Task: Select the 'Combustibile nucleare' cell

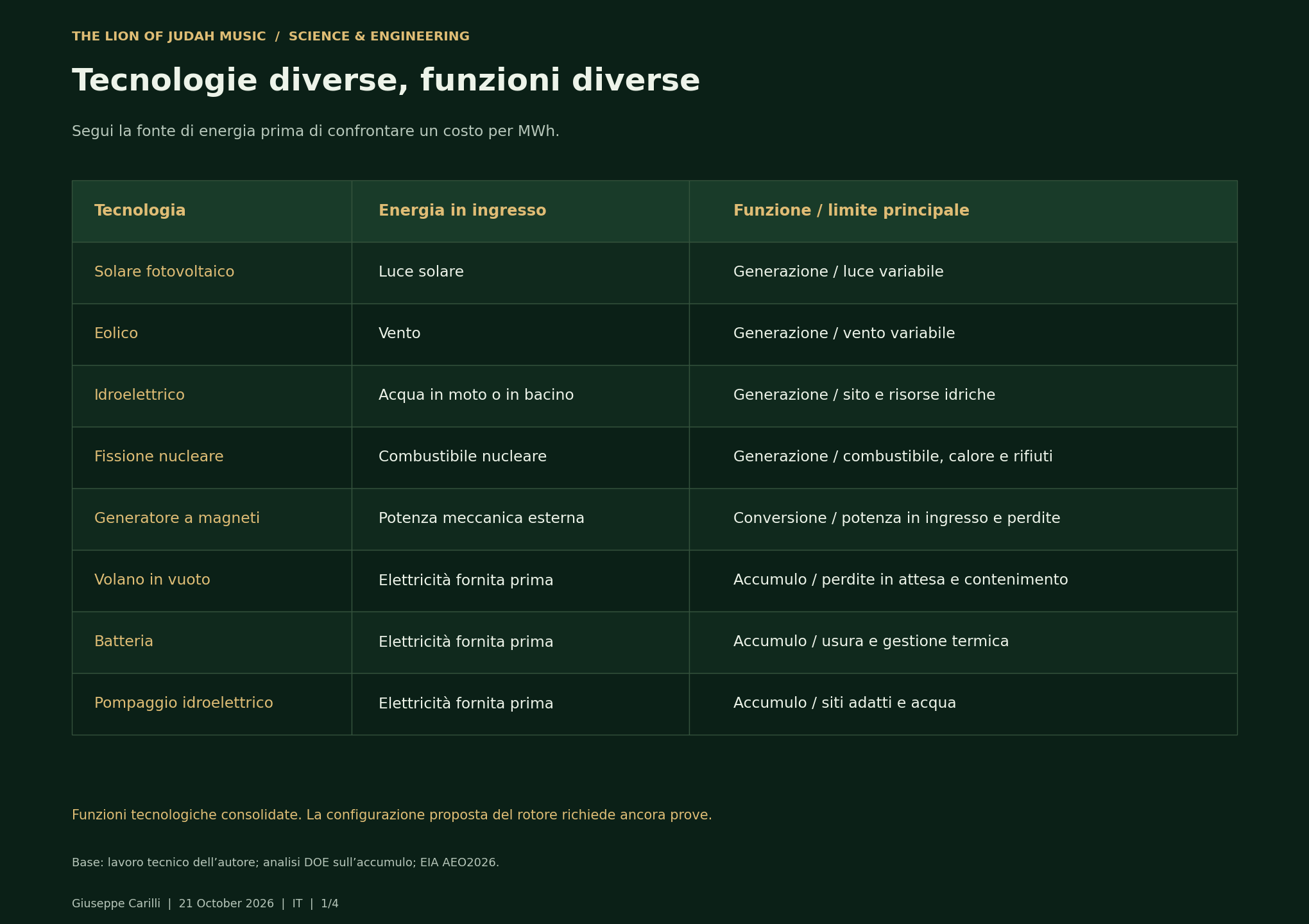Action: pyautogui.click(x=520, y=458)
